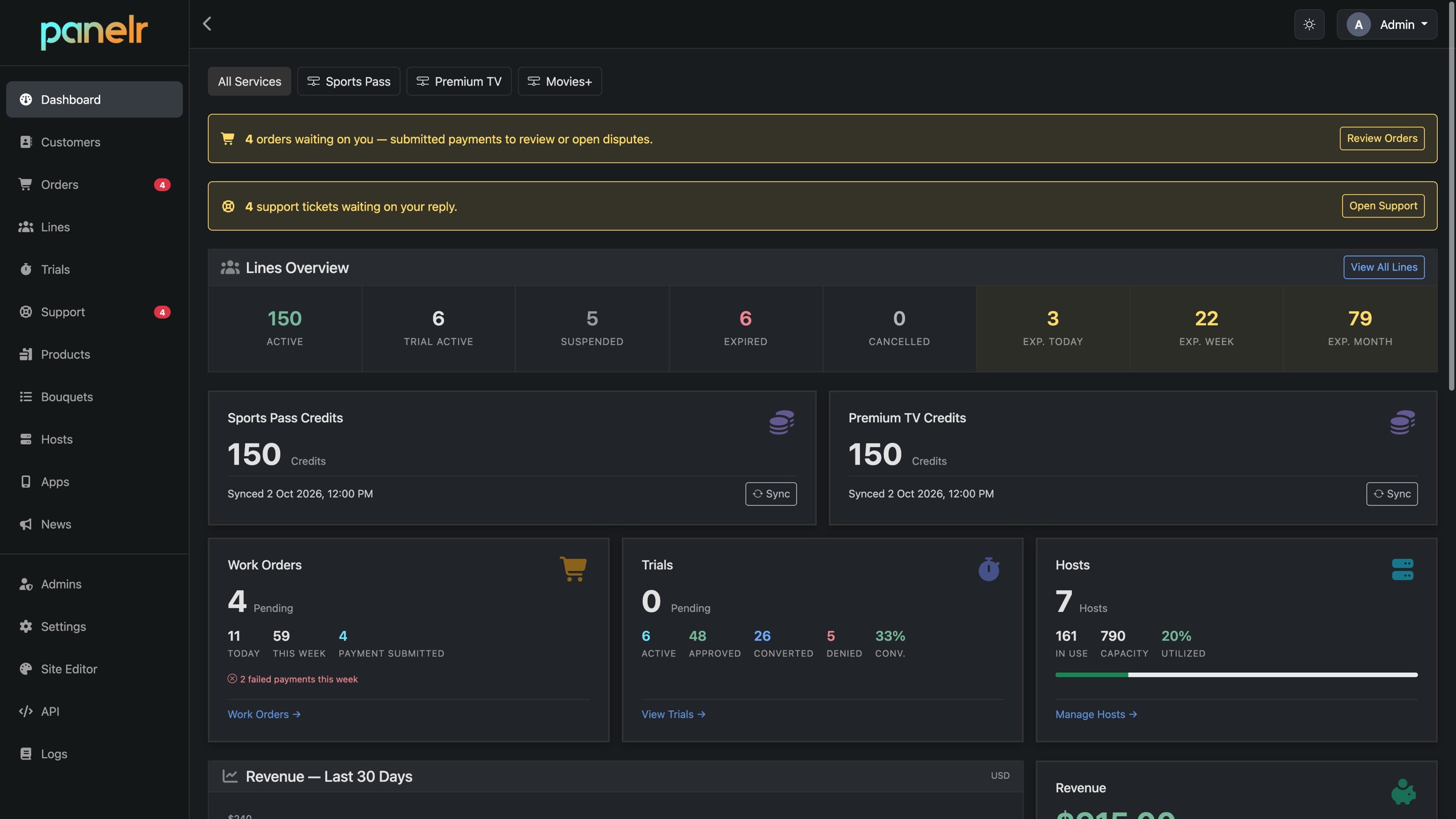Click the Review Orders button
This screenshot has width=1456, height=819.
(1382, 138)
